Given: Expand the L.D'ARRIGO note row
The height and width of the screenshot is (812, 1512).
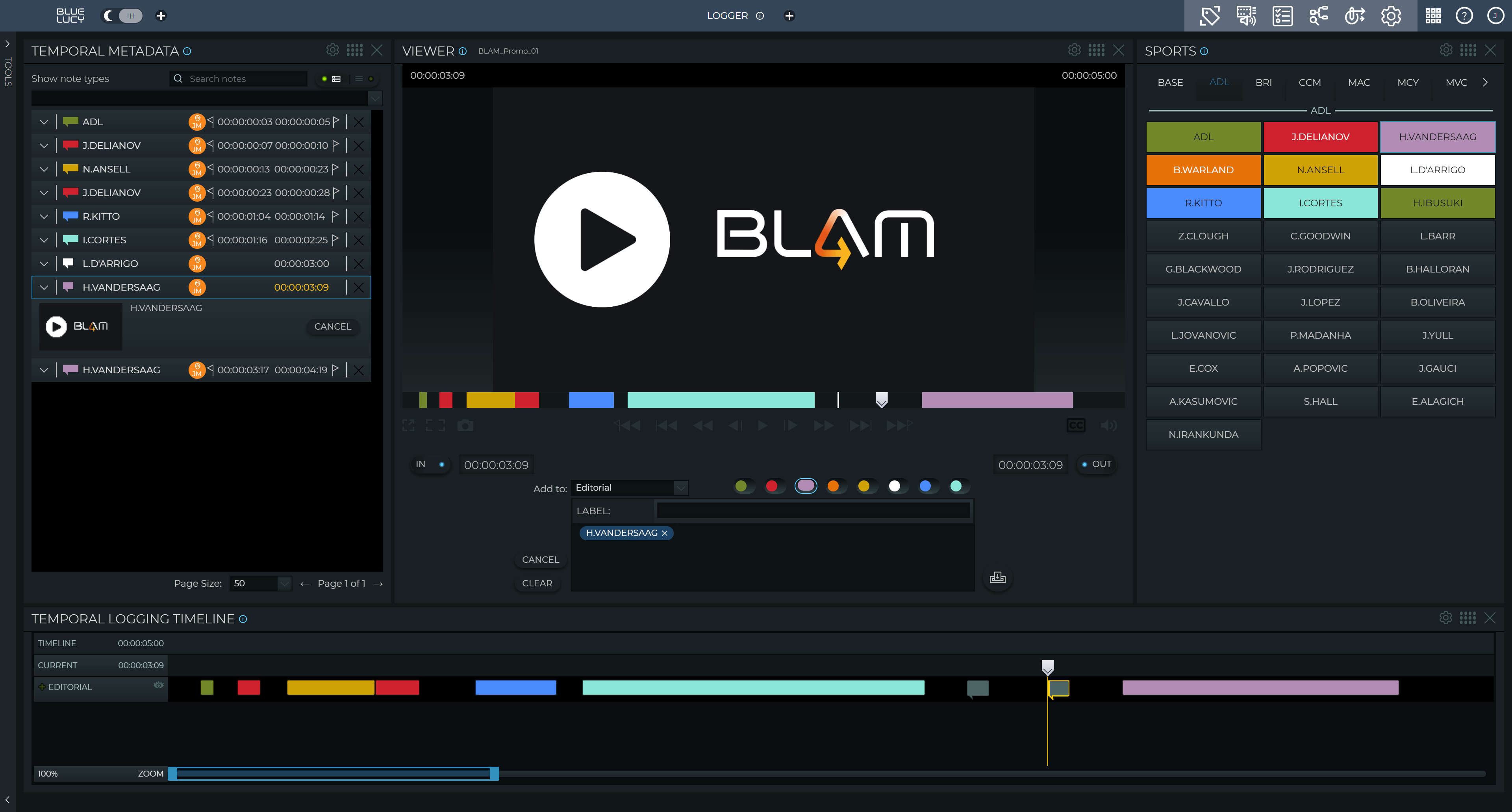Looking at the screenshot, I should tap(44, 263).
